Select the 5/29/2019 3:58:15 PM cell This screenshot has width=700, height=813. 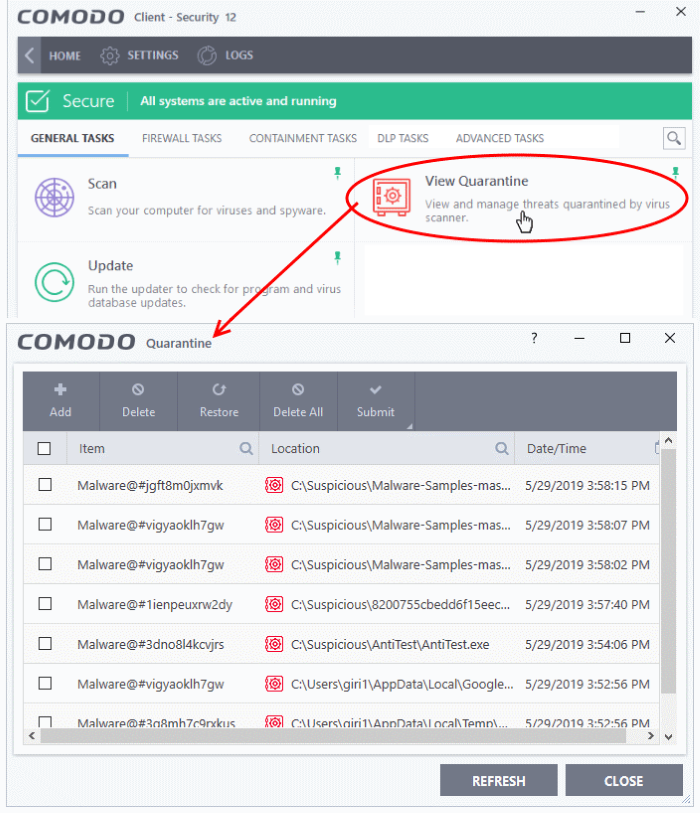click(587, 485)
